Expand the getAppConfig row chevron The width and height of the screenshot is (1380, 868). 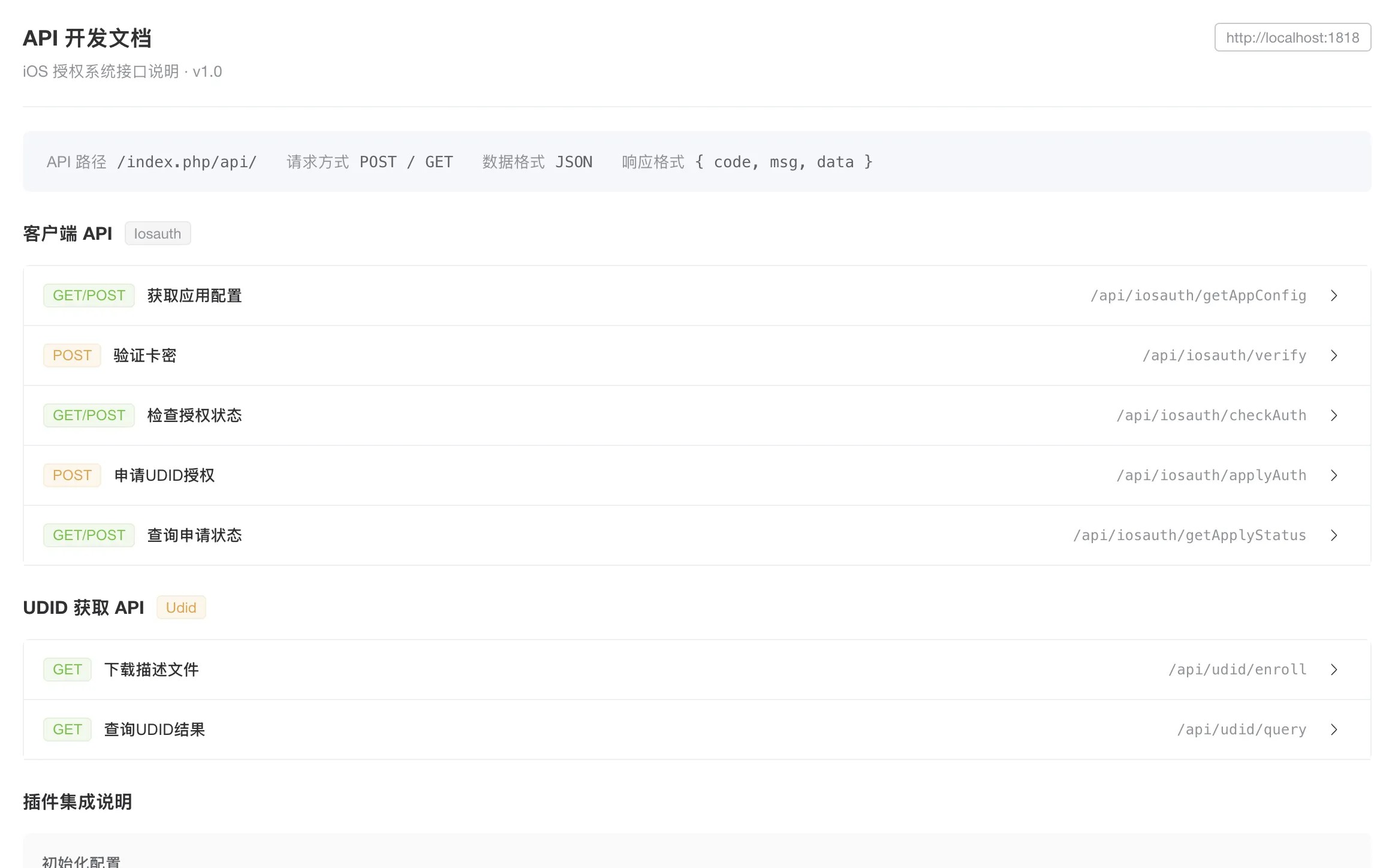pos(1334,296)
